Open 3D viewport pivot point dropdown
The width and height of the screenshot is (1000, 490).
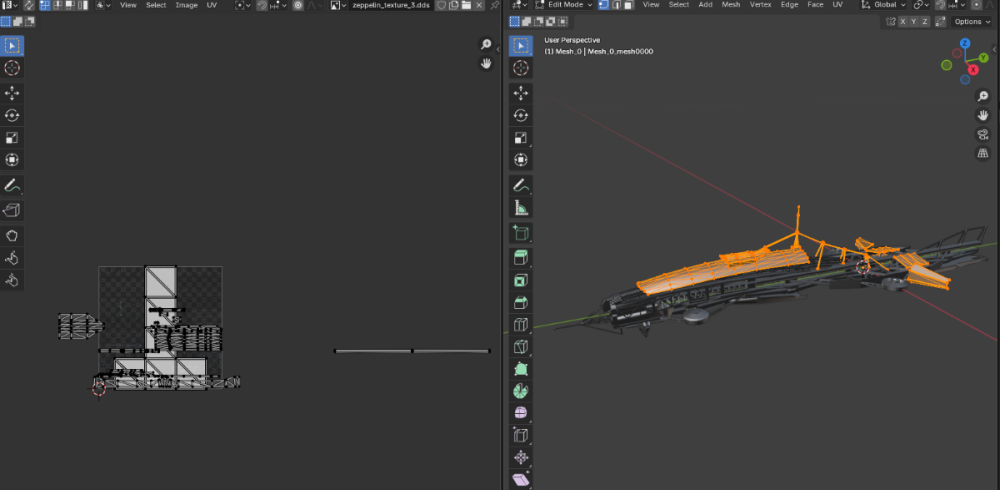922,5
